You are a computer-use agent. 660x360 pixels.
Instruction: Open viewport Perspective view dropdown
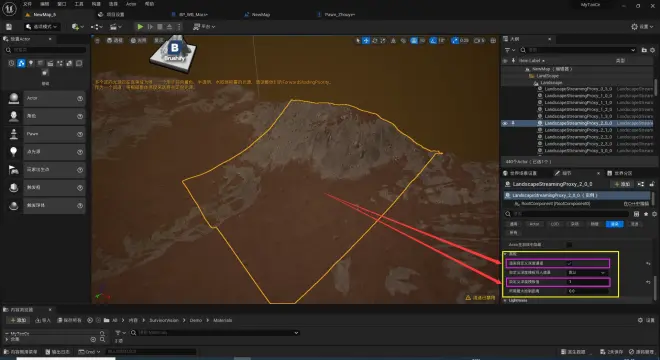click(114, 40)
